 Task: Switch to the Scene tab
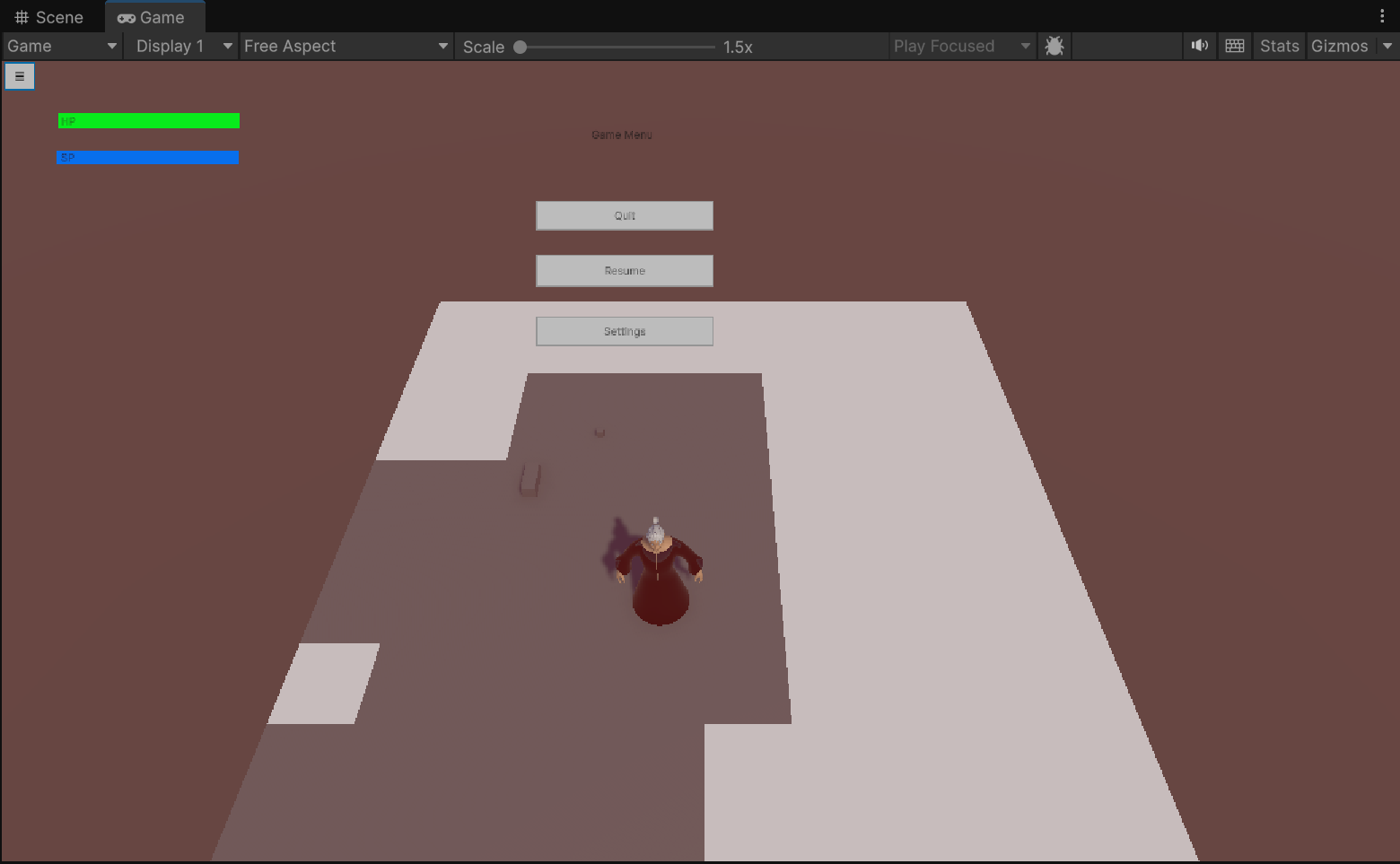pos(49,17)
